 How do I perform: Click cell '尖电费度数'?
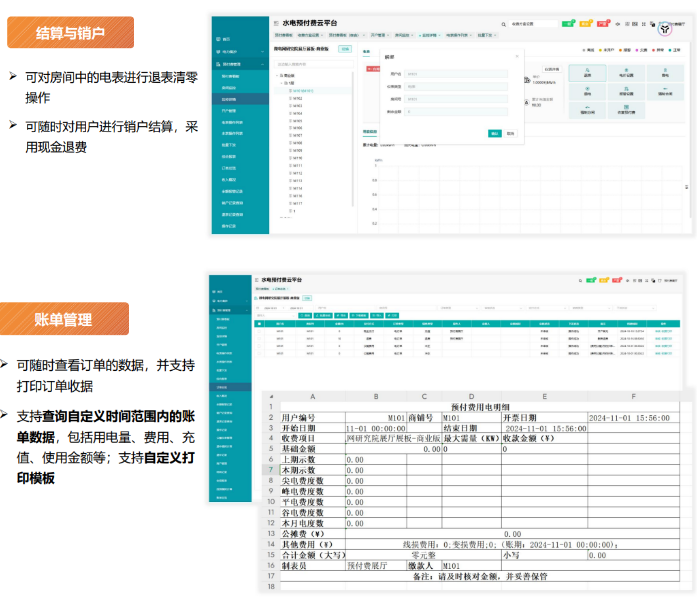click(x=313, y=481)
